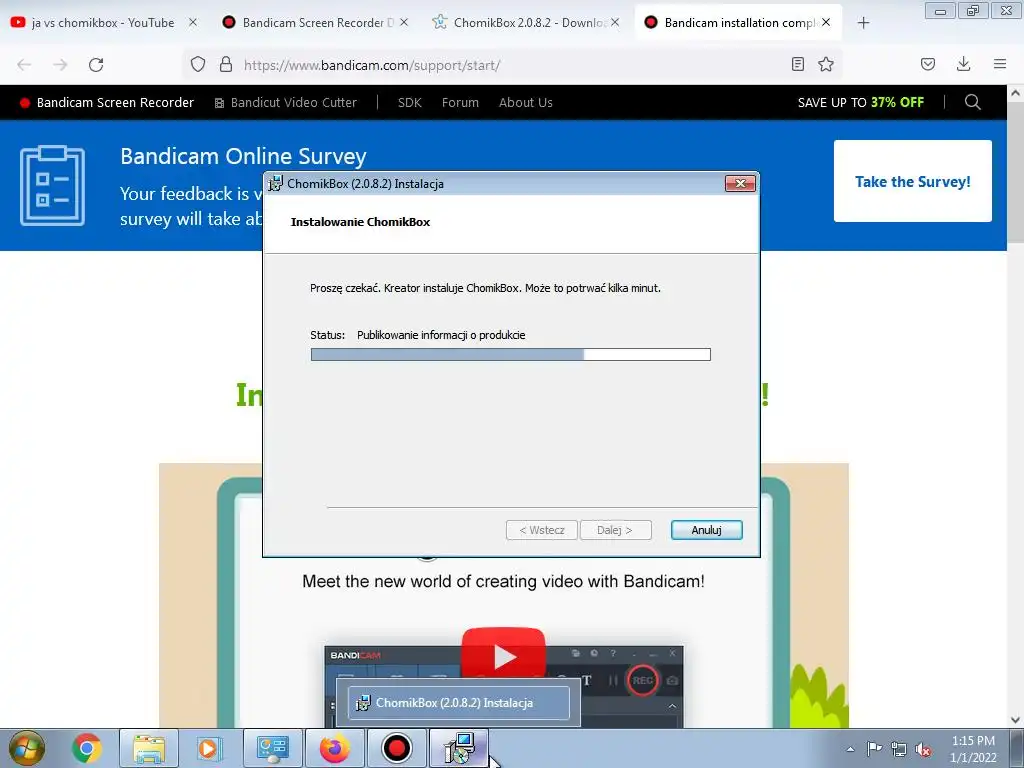Select the Bandicam installation complete tab
The image size is (1024, 768).
click(739, 23)
